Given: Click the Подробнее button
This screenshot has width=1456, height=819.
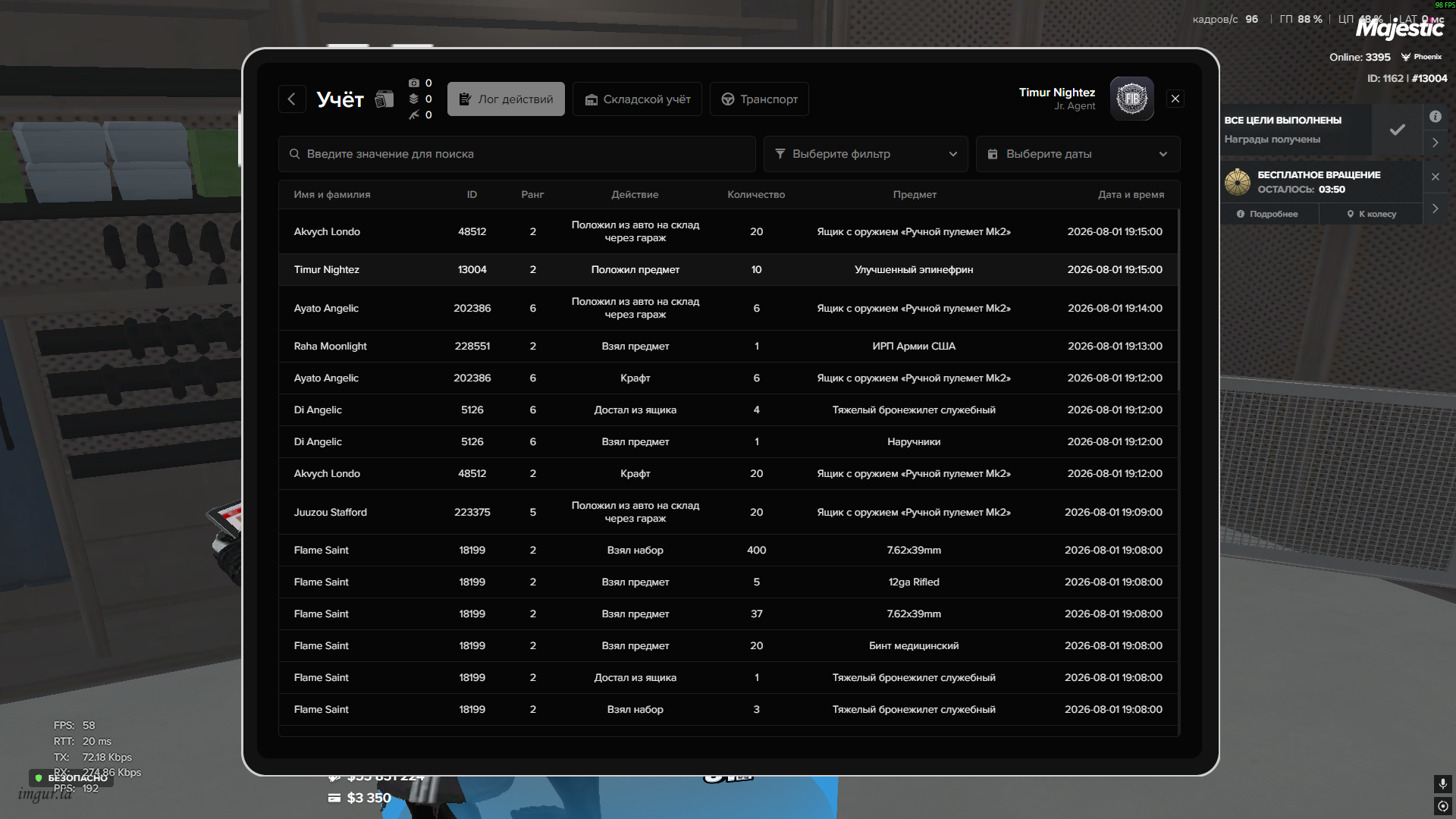Looking at the screenshot, I should click(1269, 214).
